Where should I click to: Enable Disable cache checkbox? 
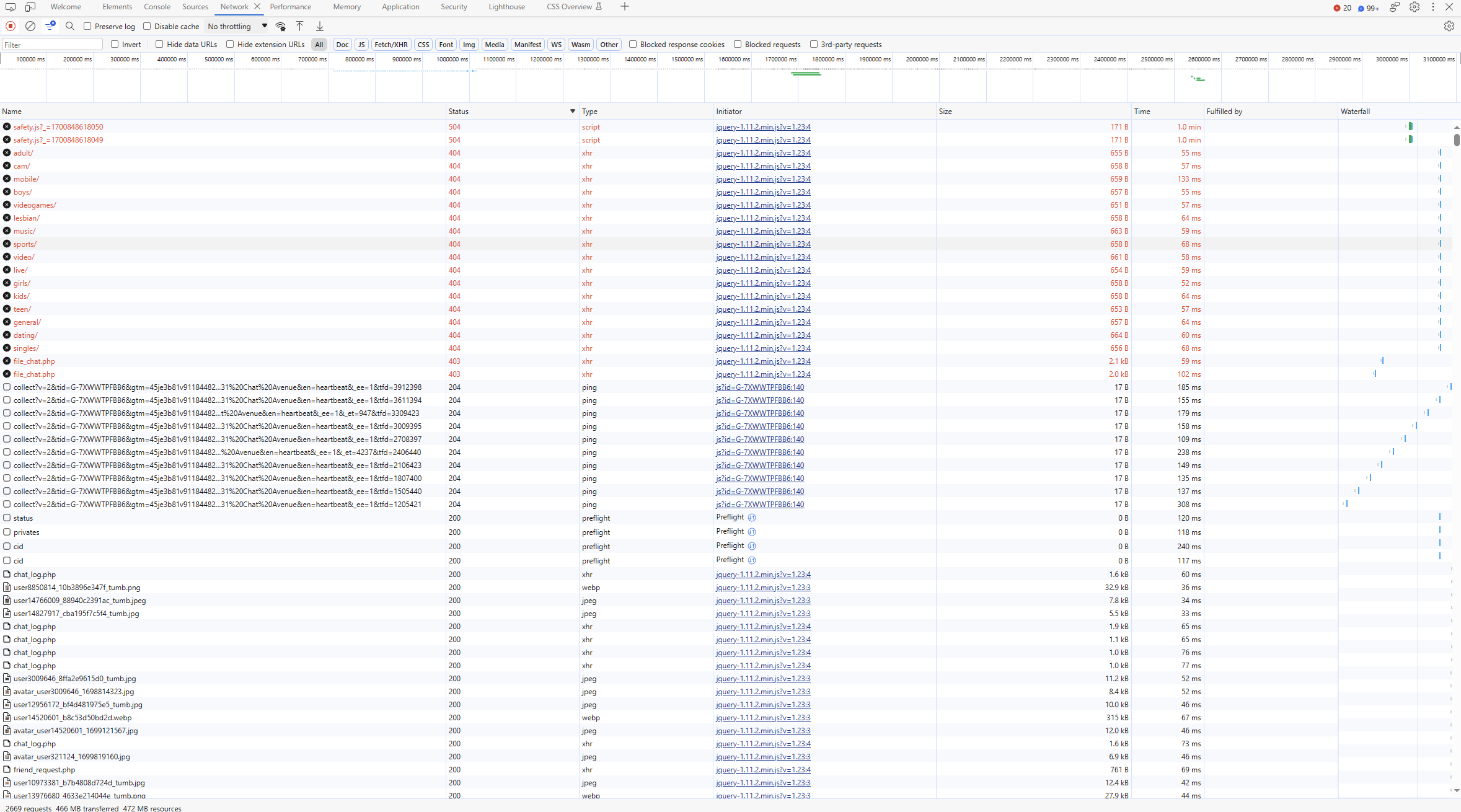click(x=147, y=26)
